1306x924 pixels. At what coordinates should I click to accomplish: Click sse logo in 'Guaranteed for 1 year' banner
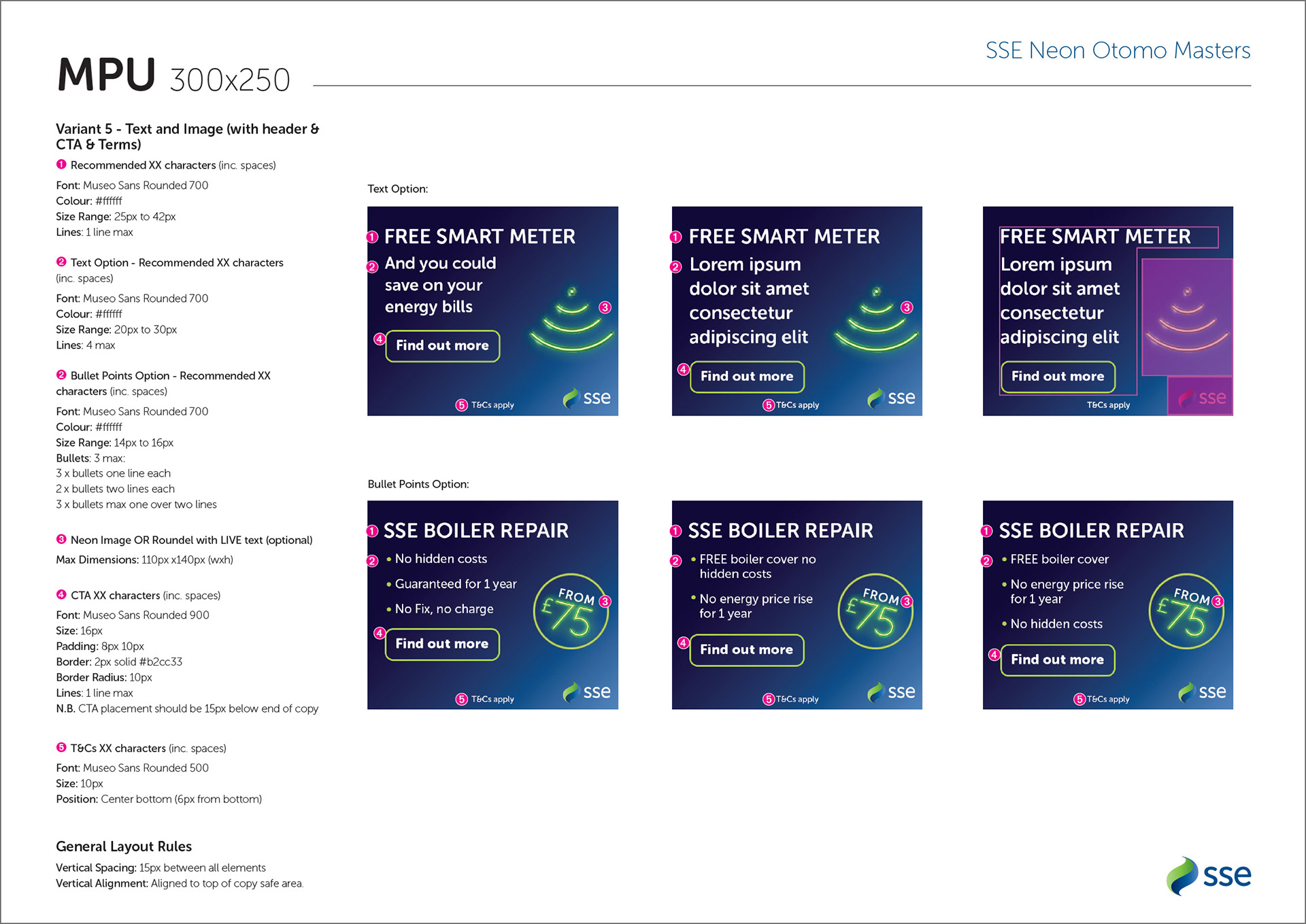(587, 692)
